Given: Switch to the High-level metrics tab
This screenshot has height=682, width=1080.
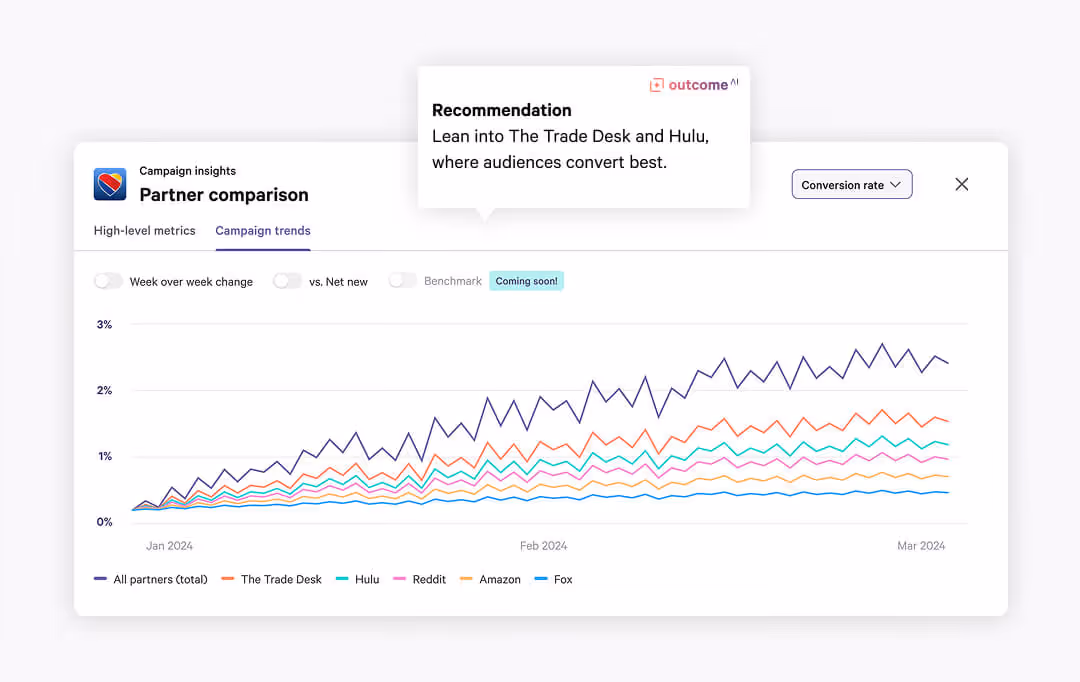Looking at the screenshot, I should [x=144, y=230].
